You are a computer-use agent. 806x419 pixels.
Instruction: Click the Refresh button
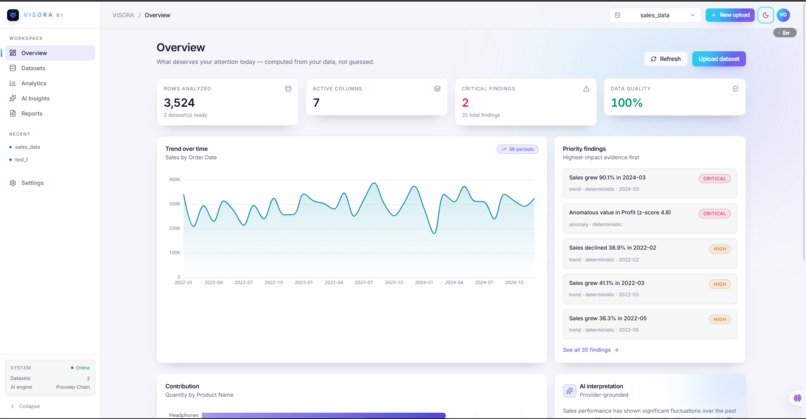pyautogui.click(x=666, y=59)
